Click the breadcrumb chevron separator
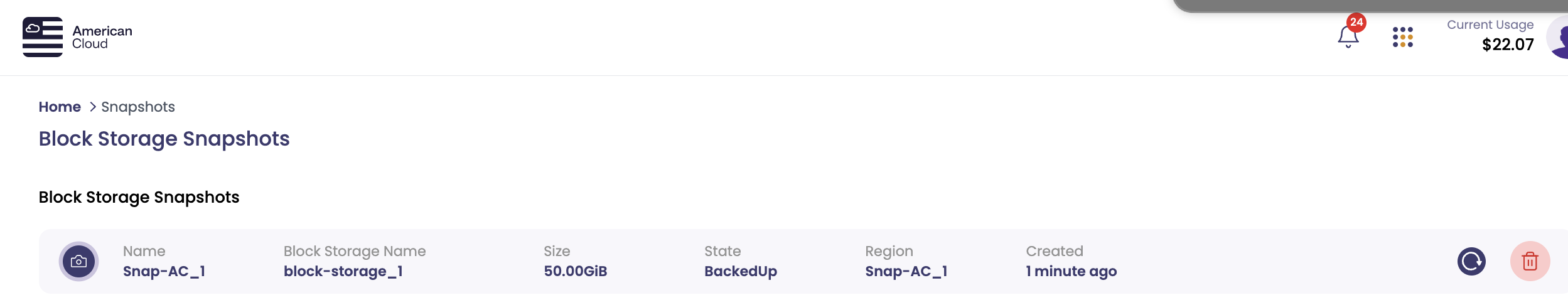 92,107
